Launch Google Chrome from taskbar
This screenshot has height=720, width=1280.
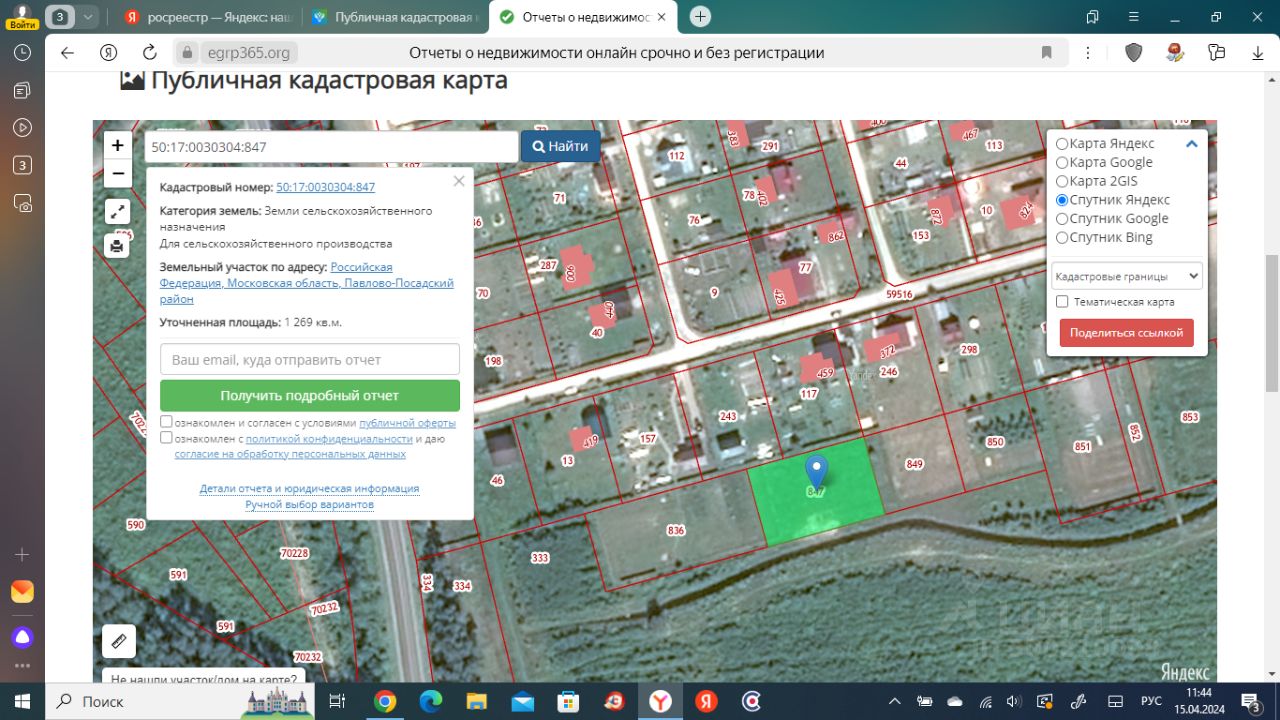(385, 701)
